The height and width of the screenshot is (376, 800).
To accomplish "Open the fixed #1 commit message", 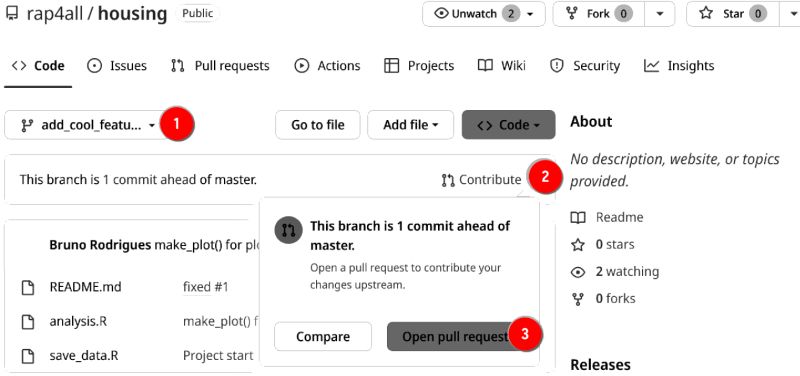I will (206, 287).
